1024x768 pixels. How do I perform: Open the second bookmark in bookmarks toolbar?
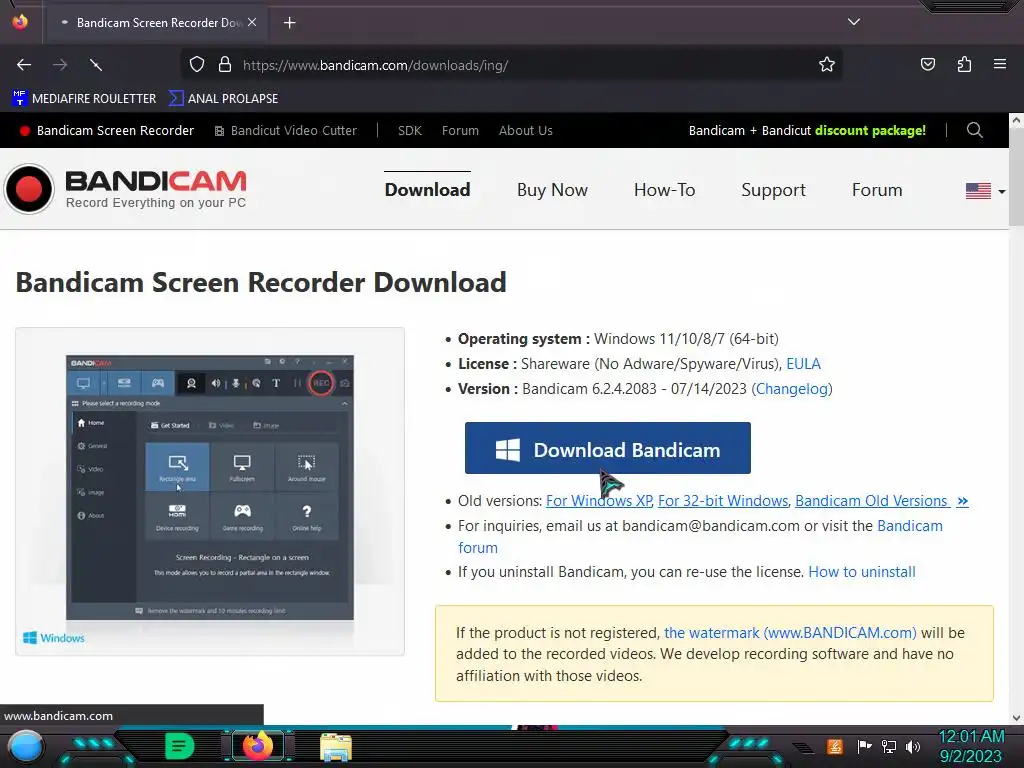point(223,99)
